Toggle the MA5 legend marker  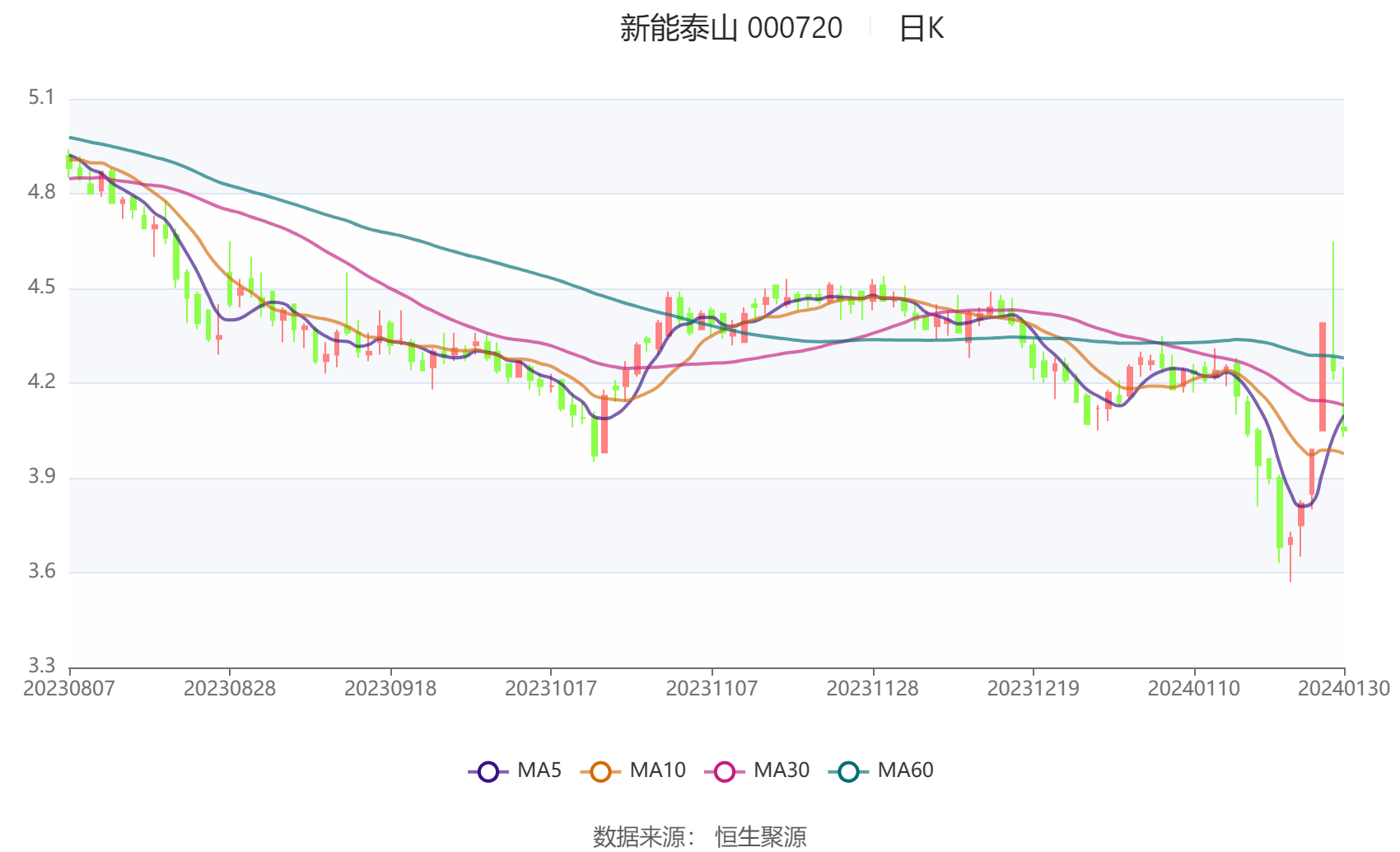(x=488, y=772)
